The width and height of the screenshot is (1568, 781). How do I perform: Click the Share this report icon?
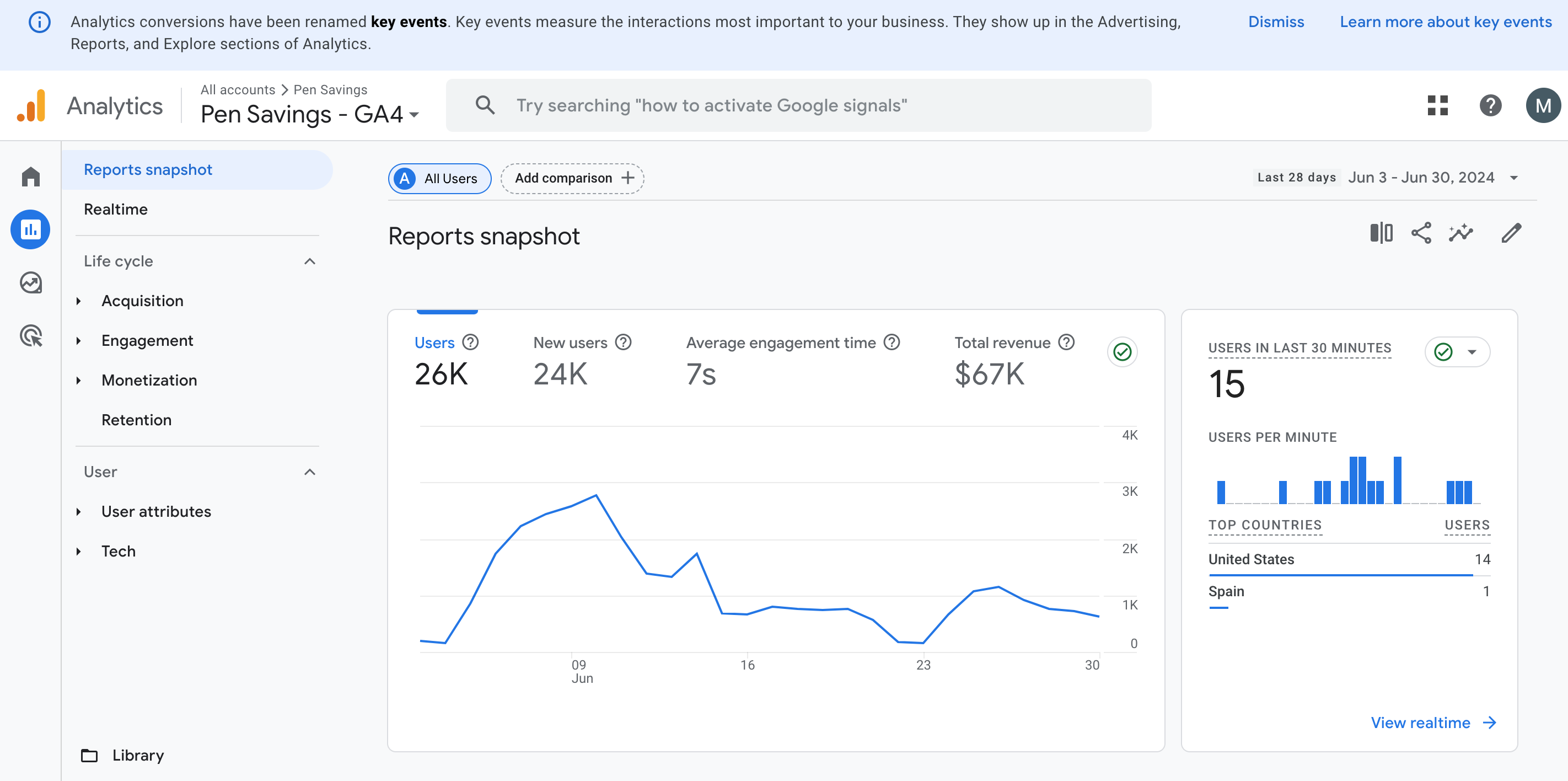(x=1421, y=233)
